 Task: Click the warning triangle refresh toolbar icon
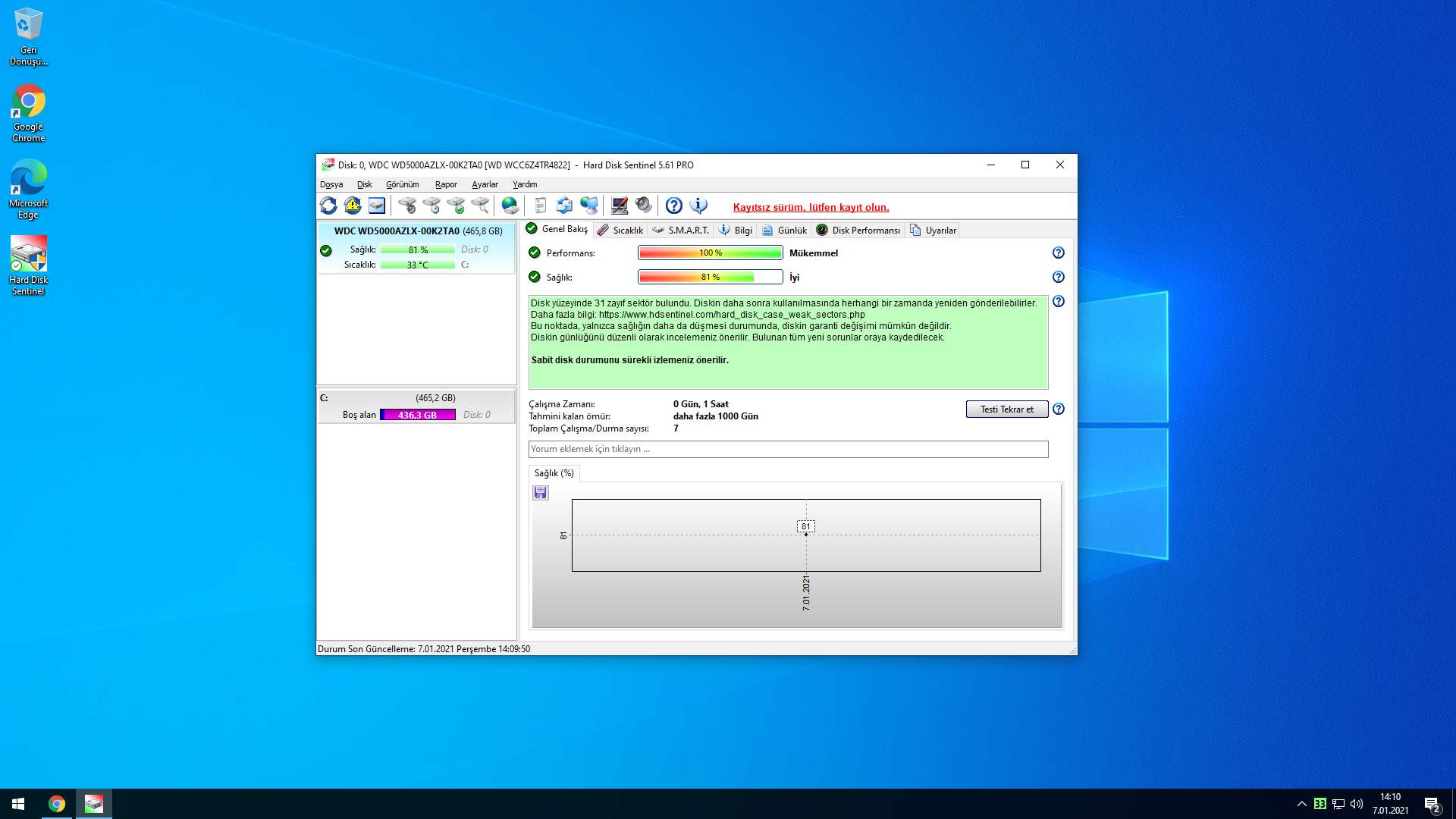click(x=353, y=206)
